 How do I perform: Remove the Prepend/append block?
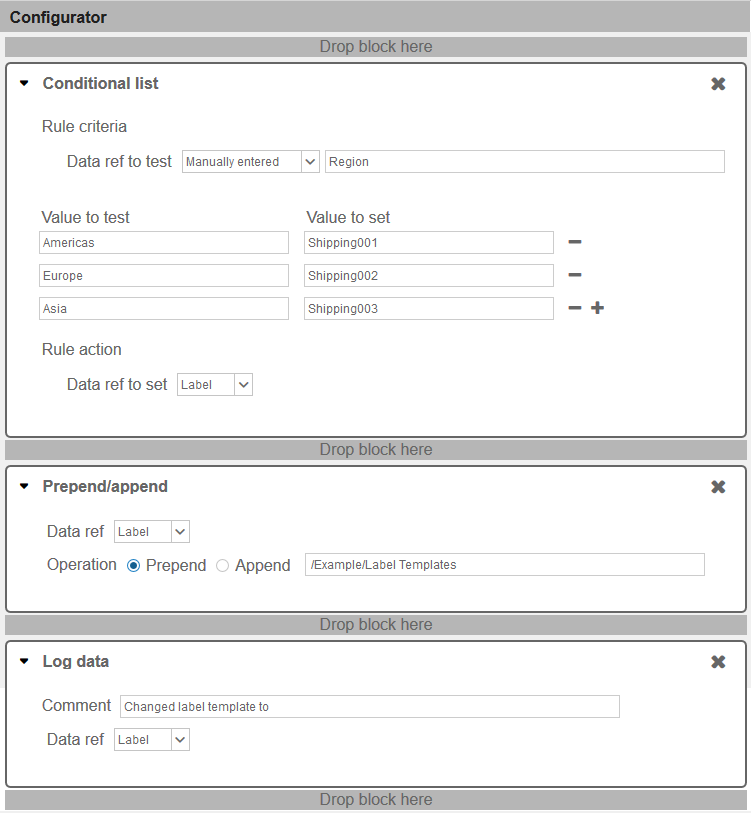718,487
